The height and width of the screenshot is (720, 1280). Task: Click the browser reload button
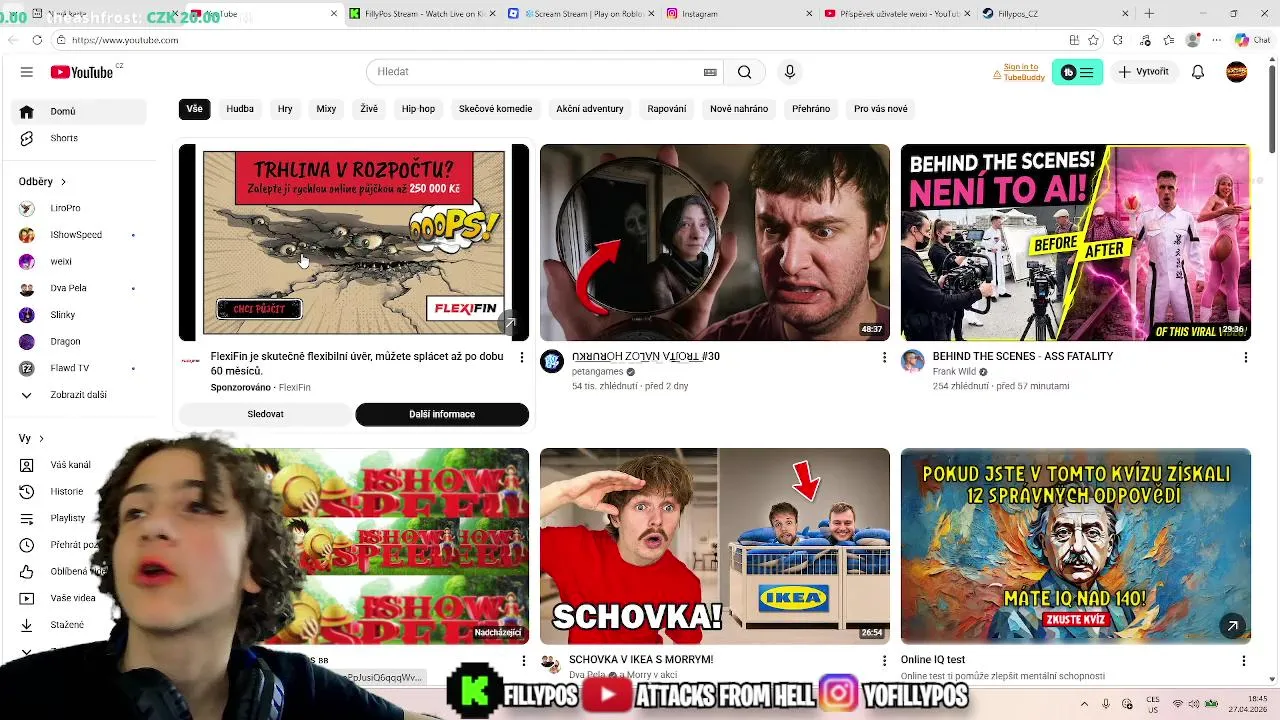(37, 40)
